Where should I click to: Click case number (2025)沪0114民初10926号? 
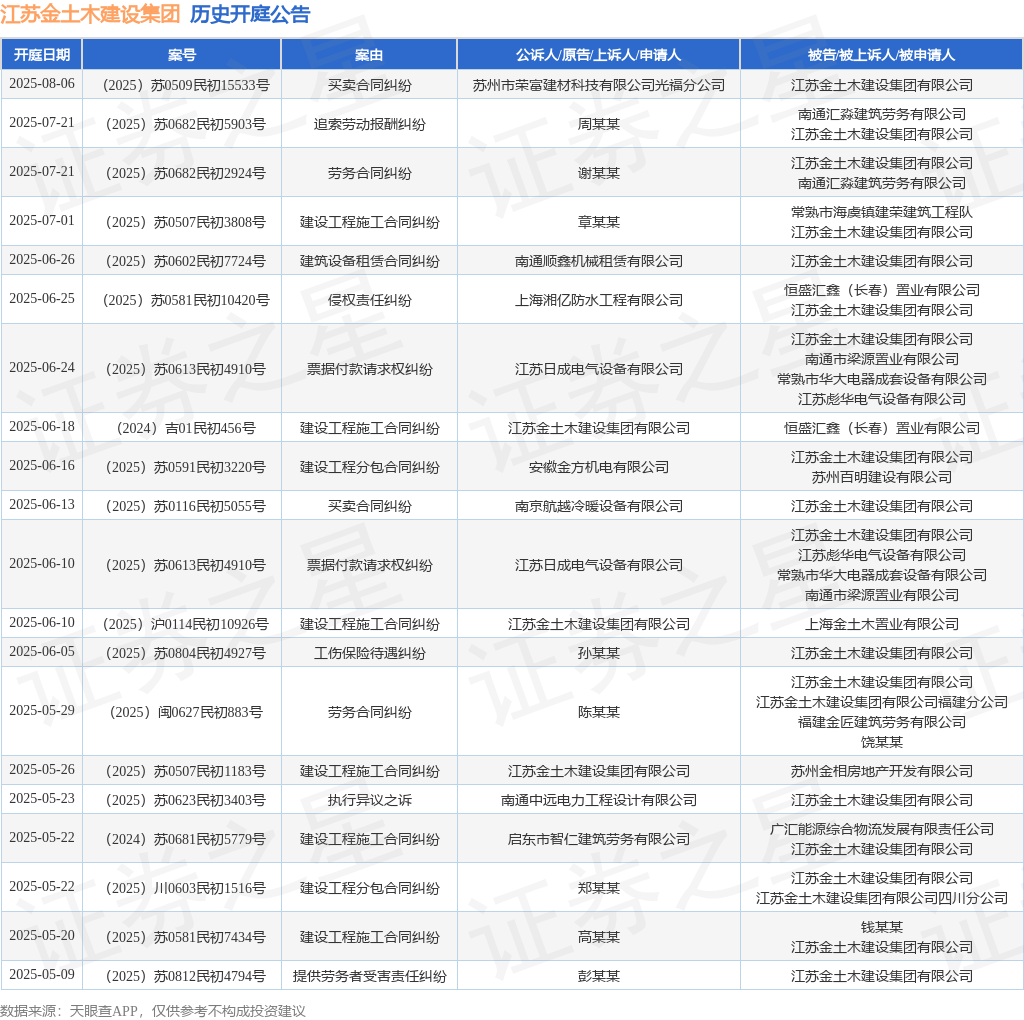tap(186, 624)
